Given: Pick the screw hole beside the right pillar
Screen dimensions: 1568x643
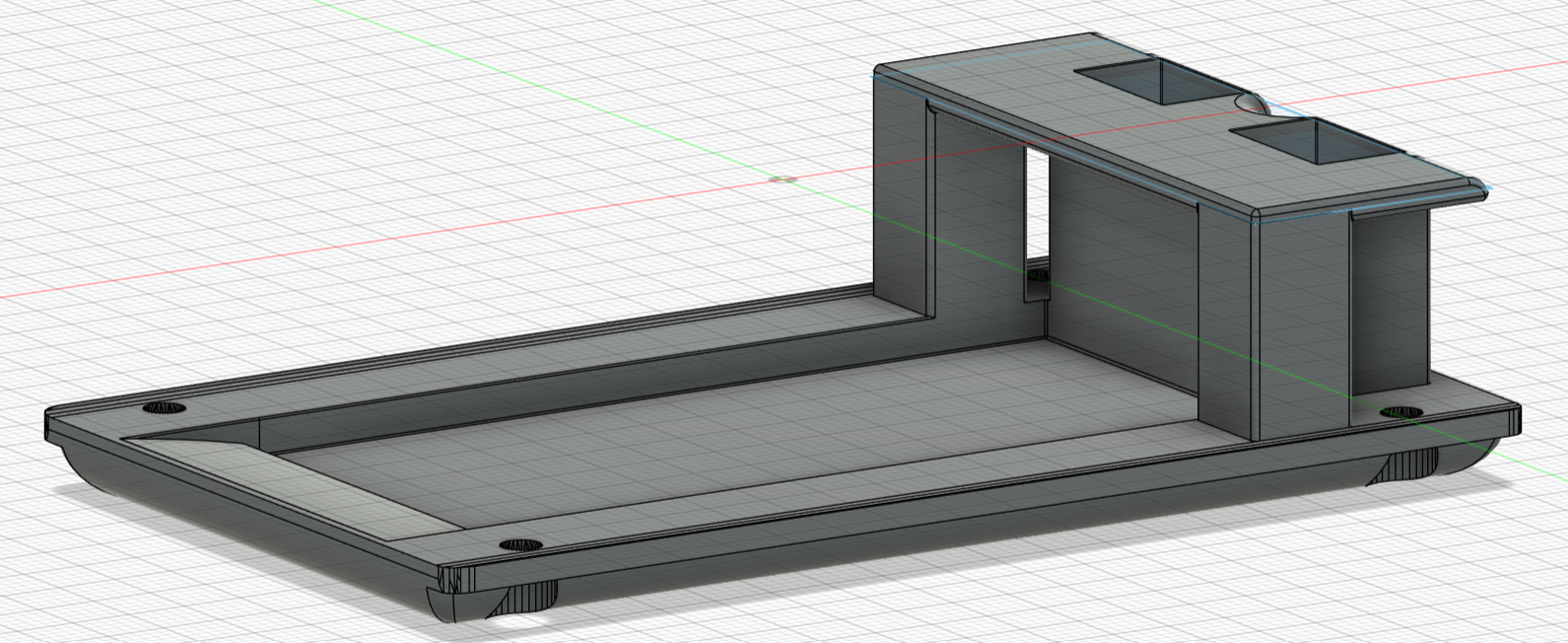Looking at the screenshot, I should click(1402, 410).
